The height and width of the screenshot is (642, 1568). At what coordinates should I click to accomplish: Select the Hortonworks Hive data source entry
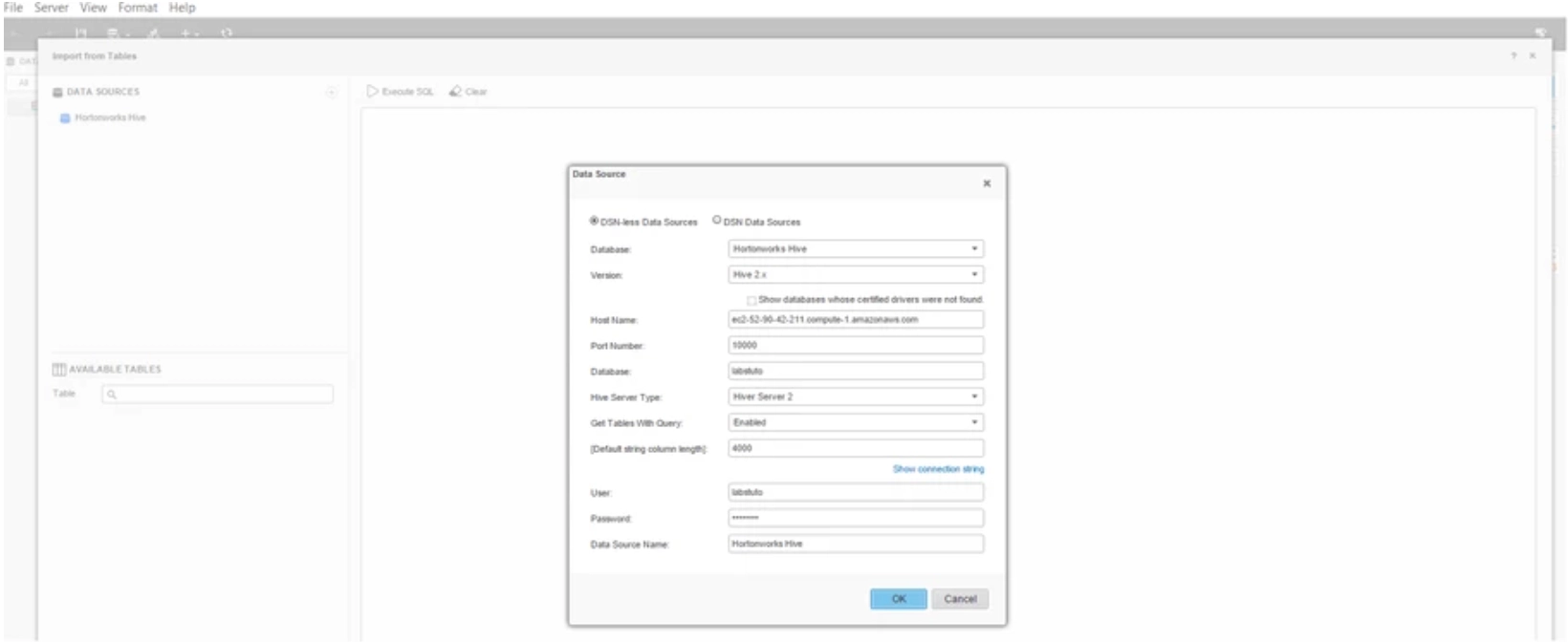pos(103,118)
